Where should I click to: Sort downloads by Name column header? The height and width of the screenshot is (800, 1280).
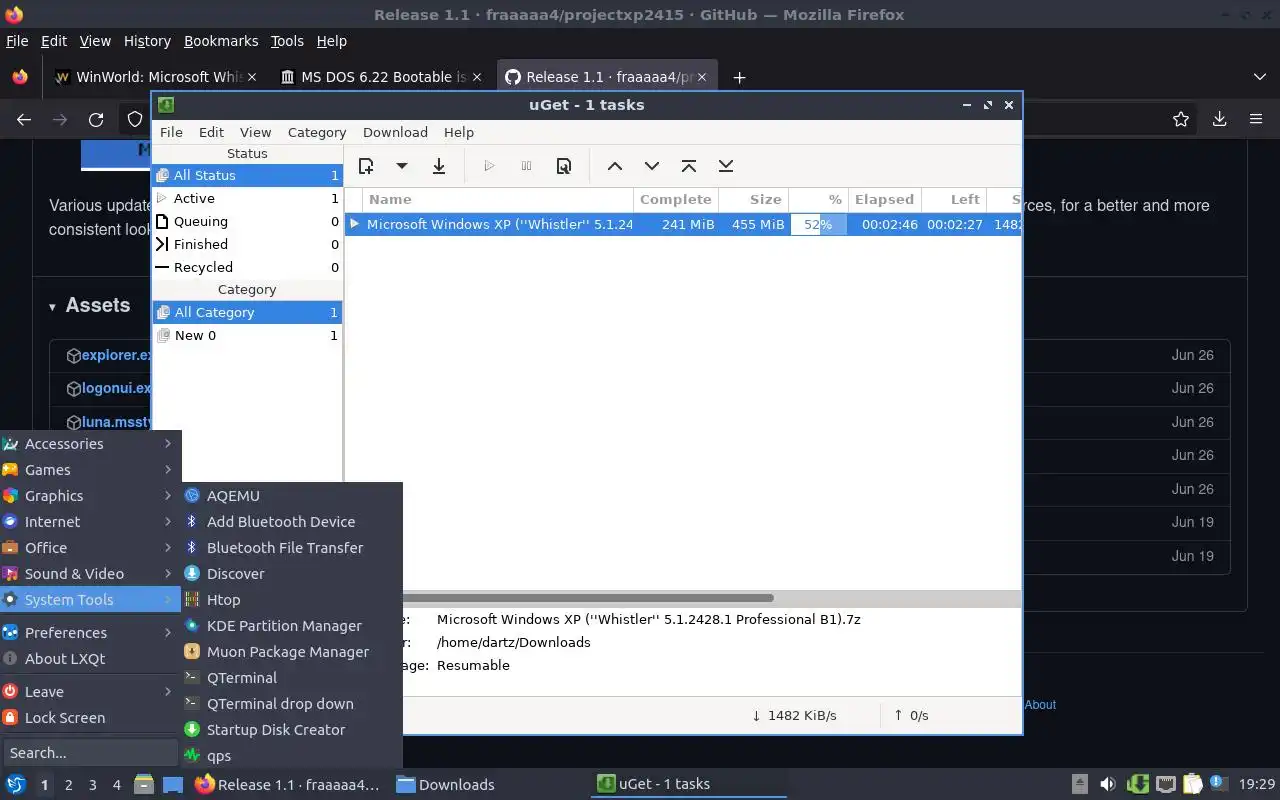click(x=498, y=199)
